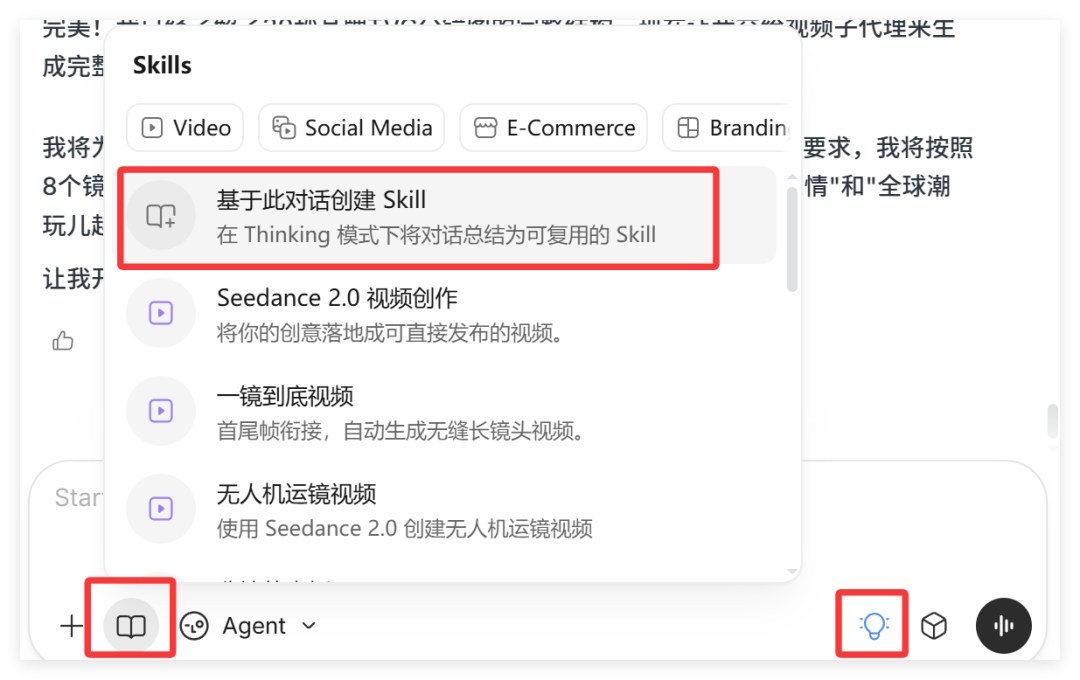The height and width of the screenshot is (680, 1080).
Task: Select the lightbulb Thinking mode icon
Action: point(871,625)
